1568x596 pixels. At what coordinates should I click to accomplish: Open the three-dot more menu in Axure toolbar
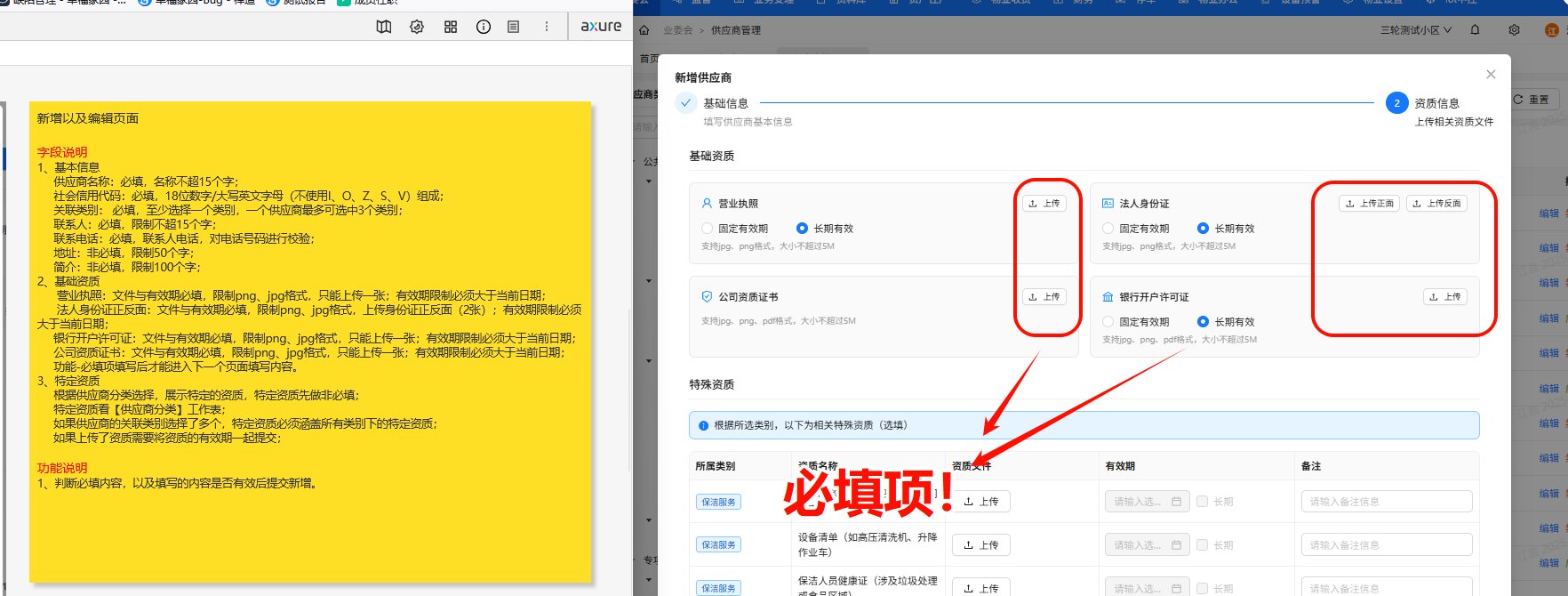[547, 27]
